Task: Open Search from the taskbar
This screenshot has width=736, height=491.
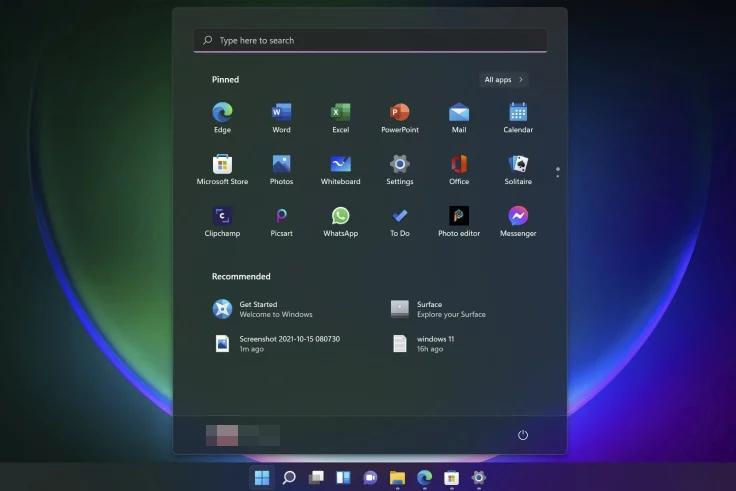Action: tap(289, 478)
